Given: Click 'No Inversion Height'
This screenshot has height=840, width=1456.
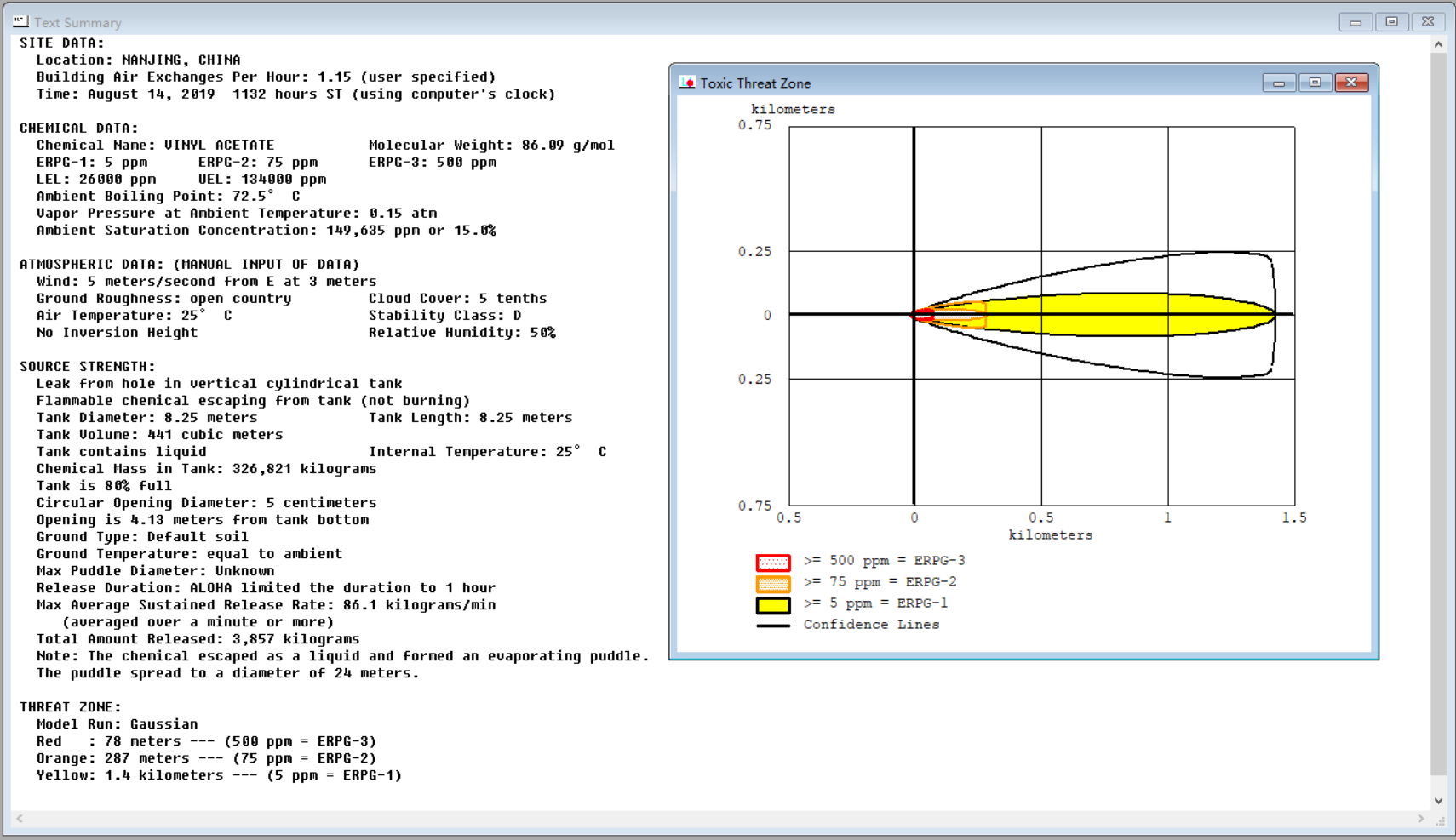Looking at the screenshot, I should coord(118,333).
